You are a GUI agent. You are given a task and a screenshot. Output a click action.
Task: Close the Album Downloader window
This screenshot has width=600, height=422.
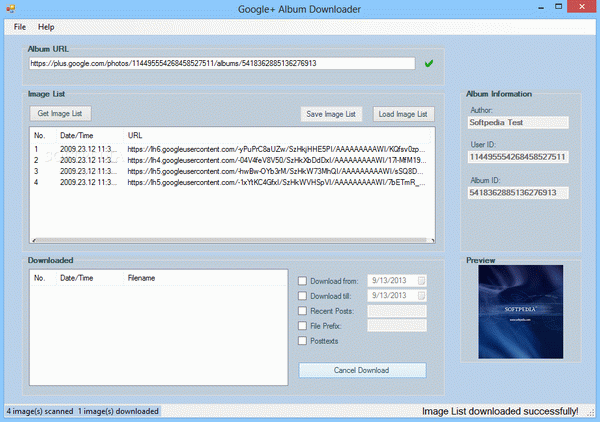(582, 7)
